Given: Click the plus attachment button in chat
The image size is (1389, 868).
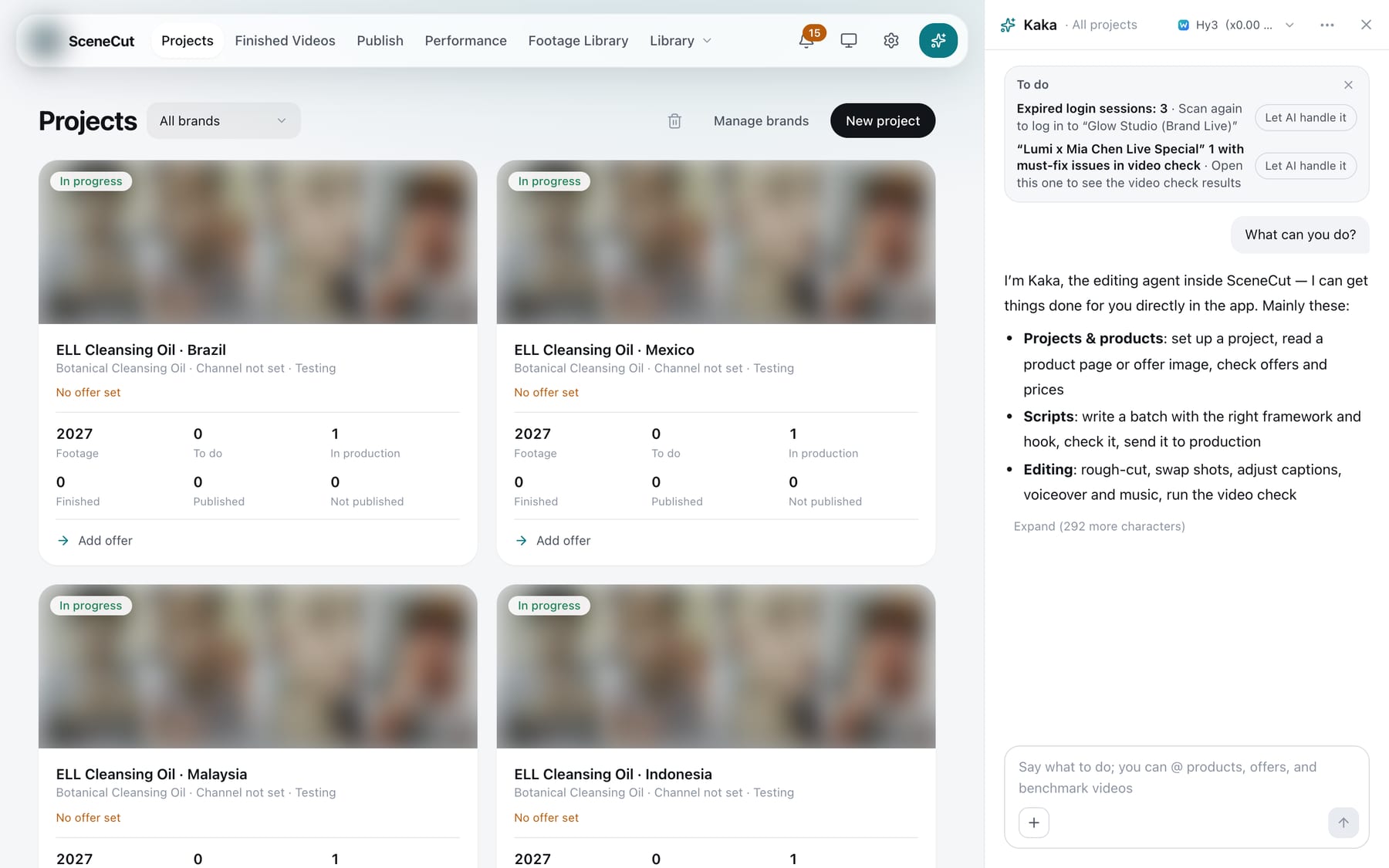Looking at the screenshot, I should coord(1034,822).
